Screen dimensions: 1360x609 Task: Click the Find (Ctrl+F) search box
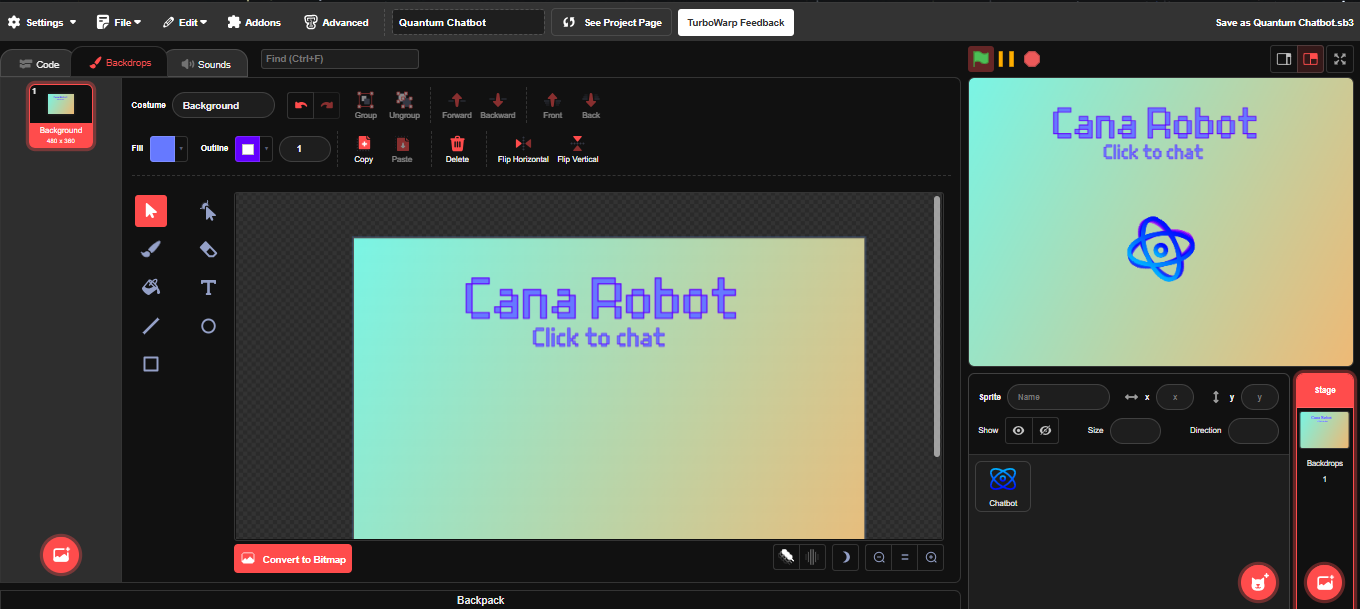tap(340, 59)
